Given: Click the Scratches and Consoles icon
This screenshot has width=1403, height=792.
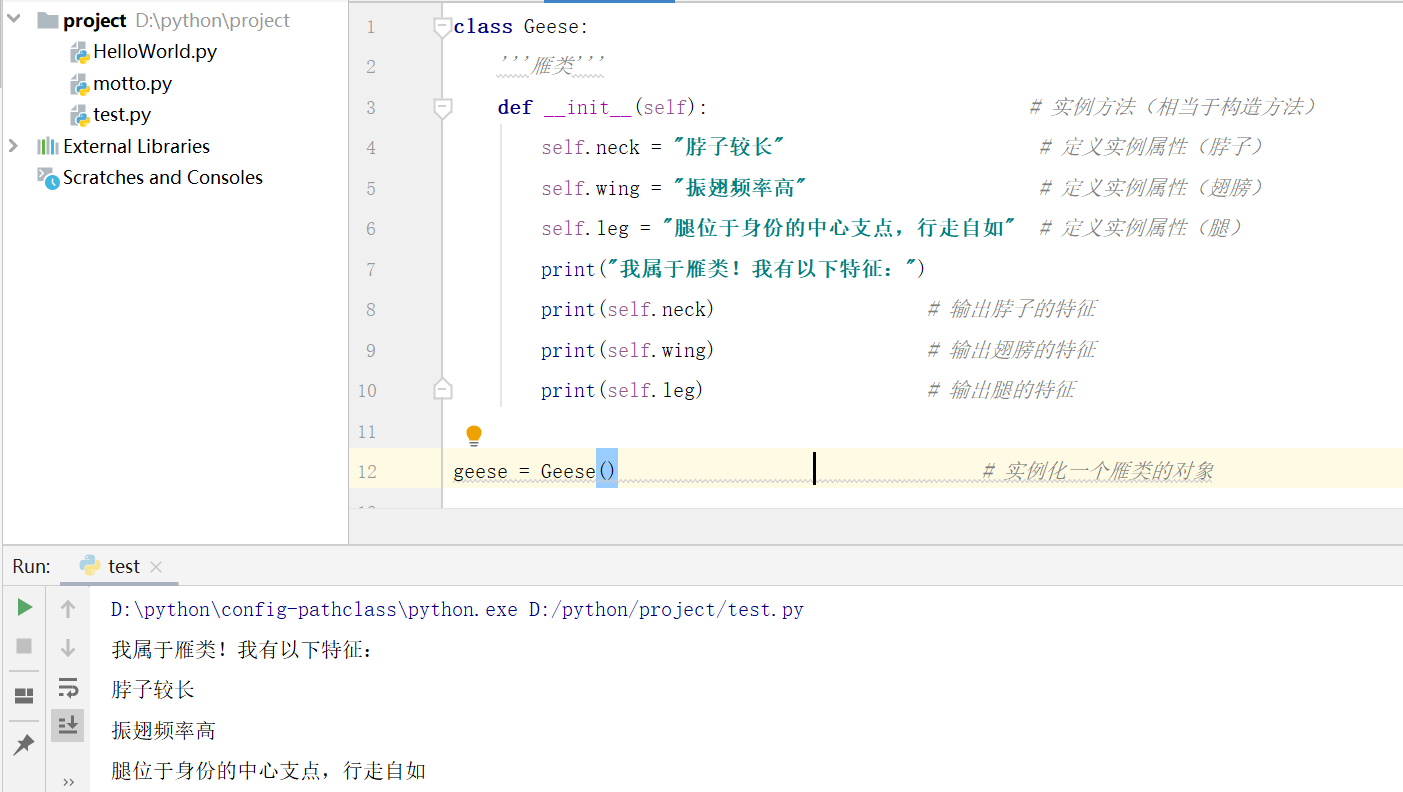Looking at the screenshot, I should point(48,178).
